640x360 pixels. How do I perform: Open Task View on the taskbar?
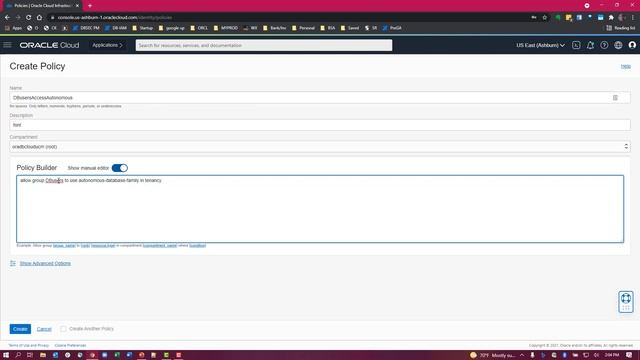click(x=30, y=355)
